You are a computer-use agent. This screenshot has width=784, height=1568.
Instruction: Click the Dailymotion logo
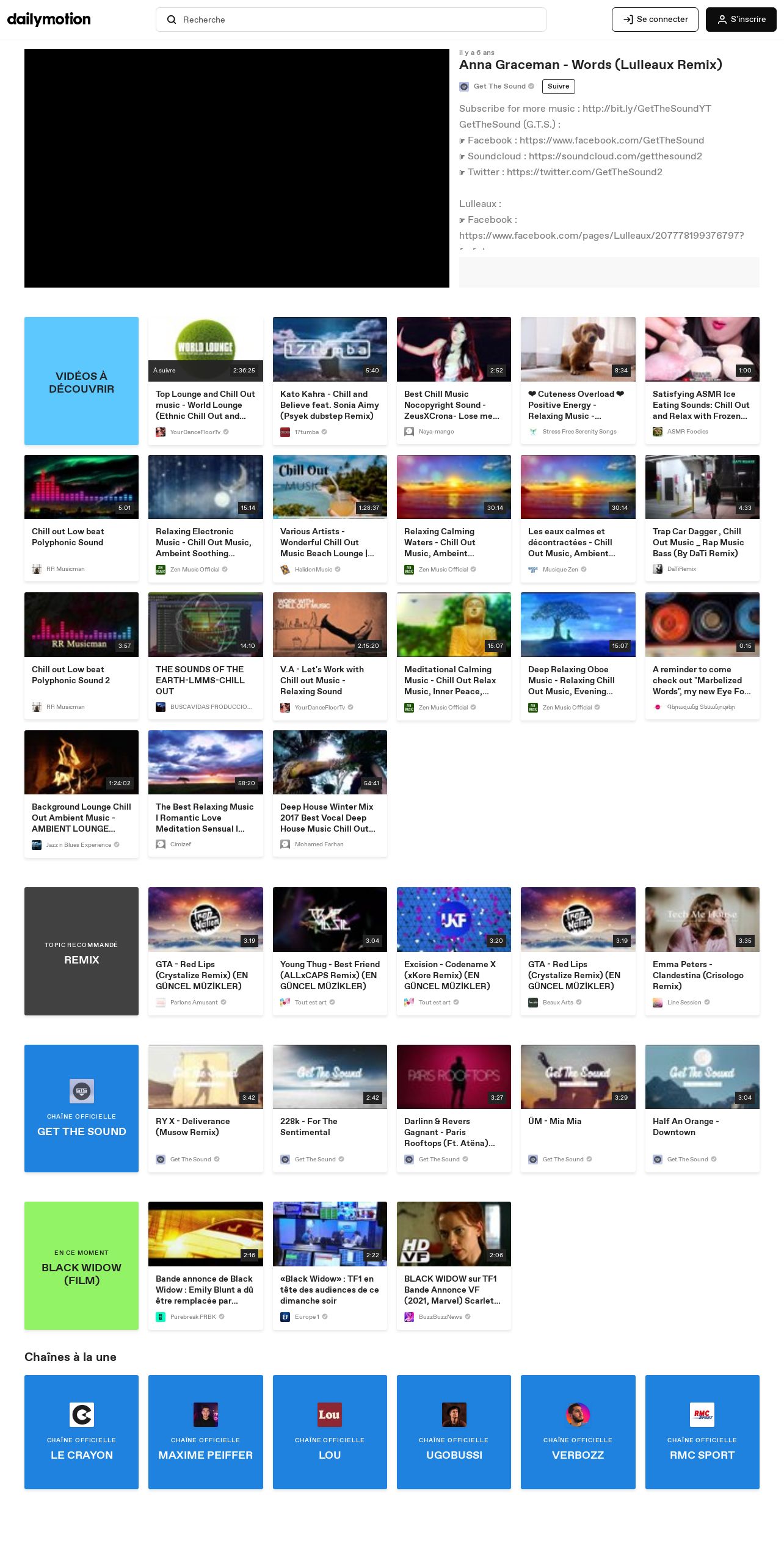click(49, 20)
